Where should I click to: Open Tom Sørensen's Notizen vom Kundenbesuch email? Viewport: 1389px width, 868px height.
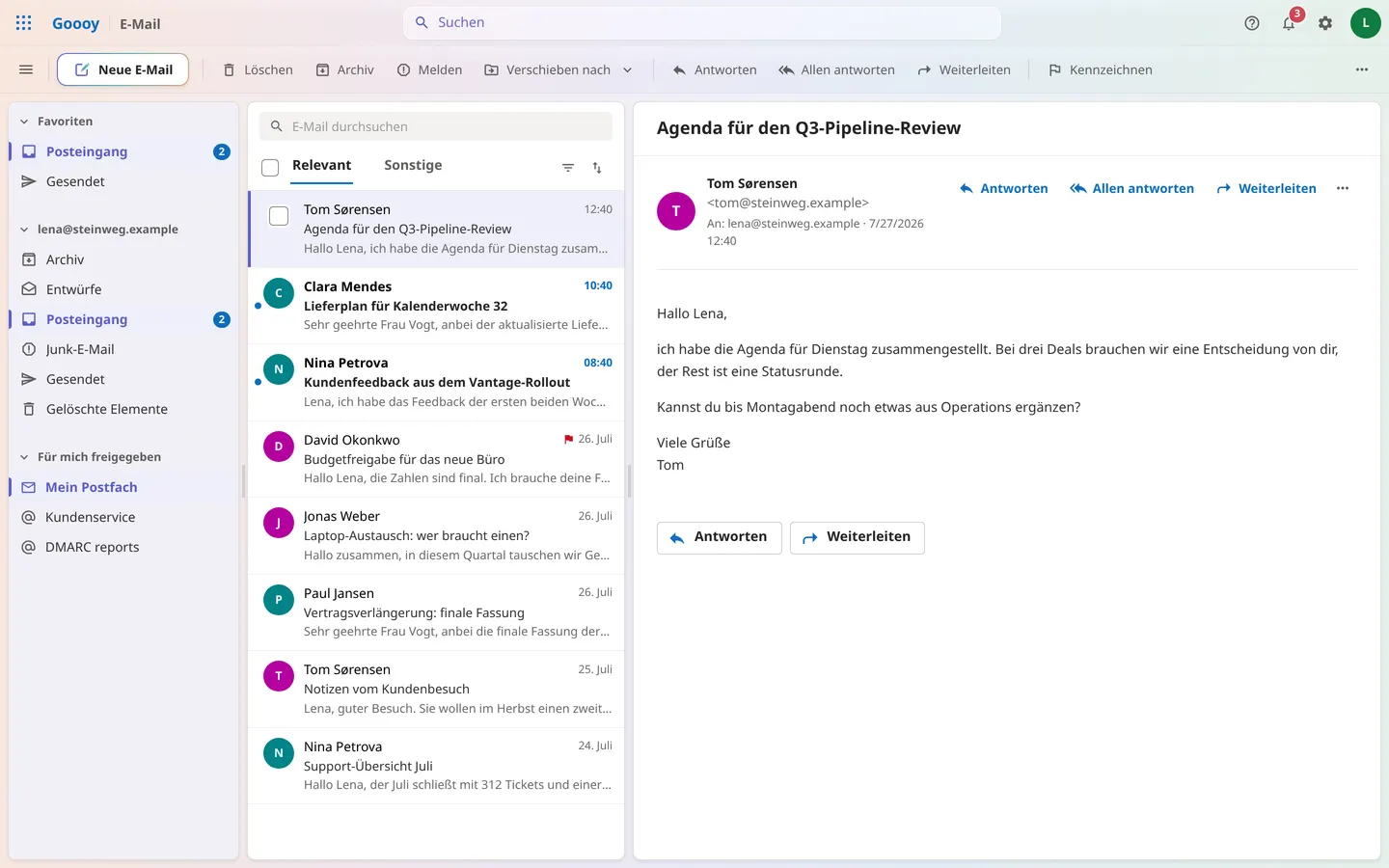(436, 689)
